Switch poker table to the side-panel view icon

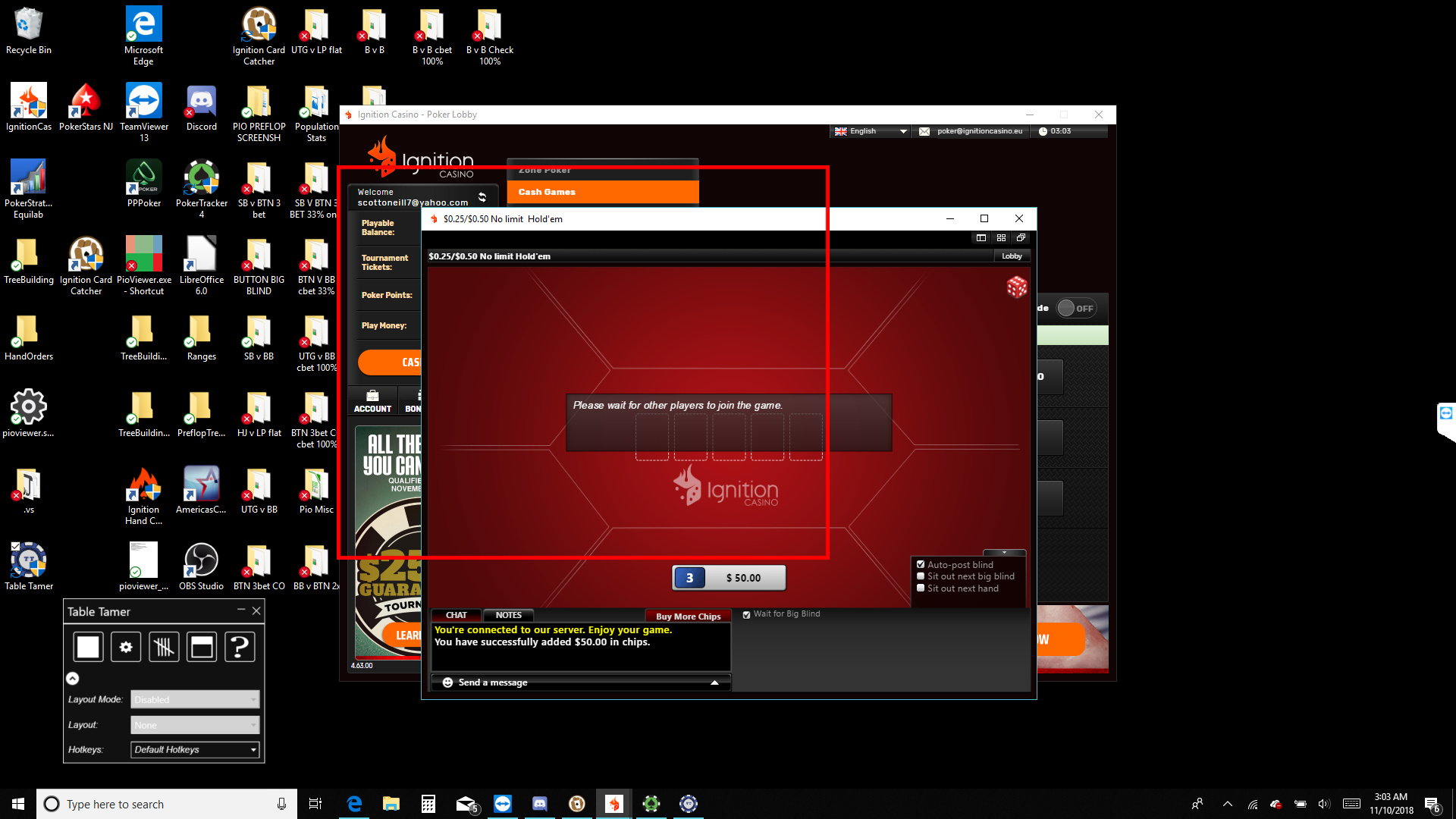(981, 238)
